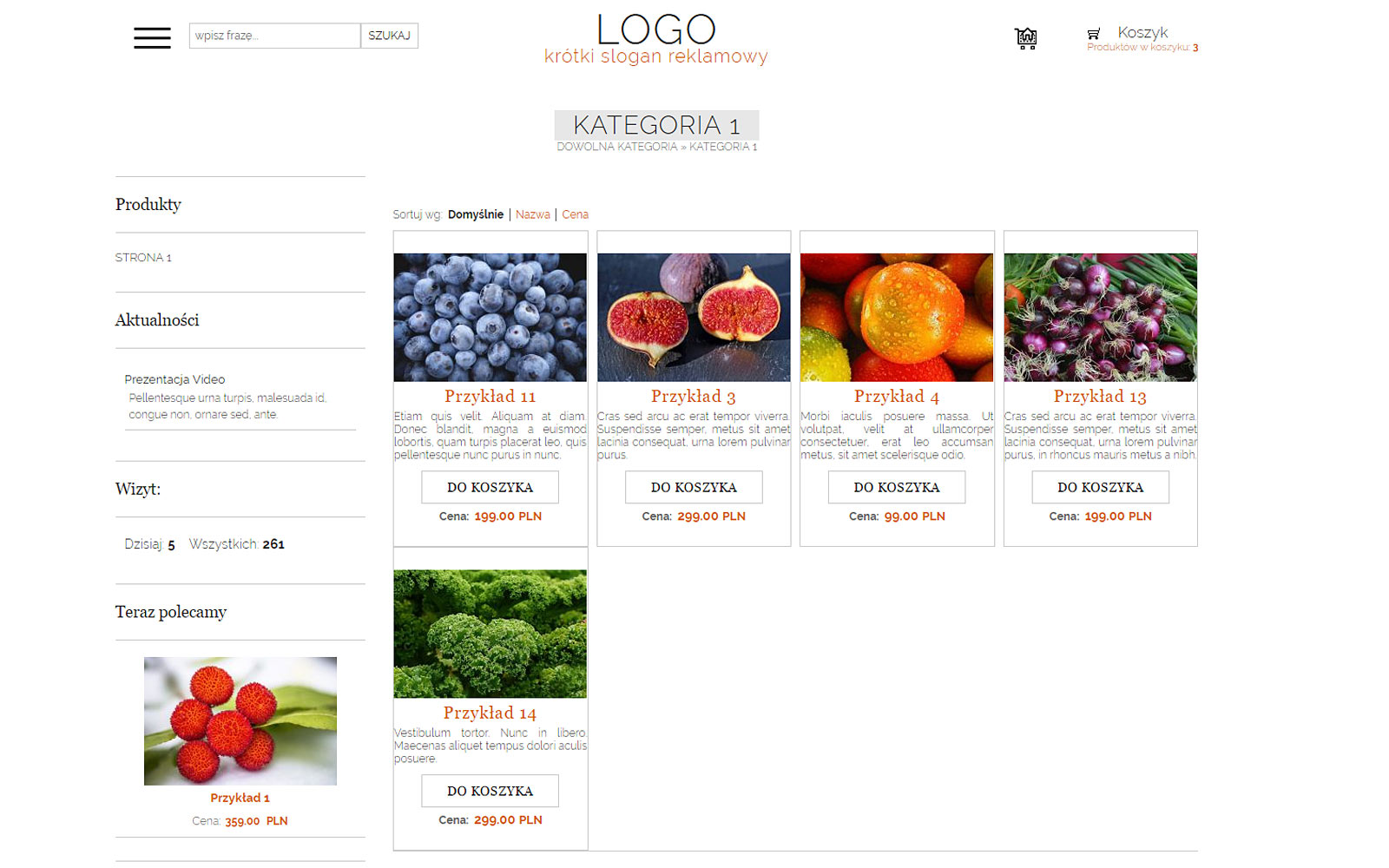Click the search phrase input field
Viewport: 1389px width, 868px height.
(274, 36)
